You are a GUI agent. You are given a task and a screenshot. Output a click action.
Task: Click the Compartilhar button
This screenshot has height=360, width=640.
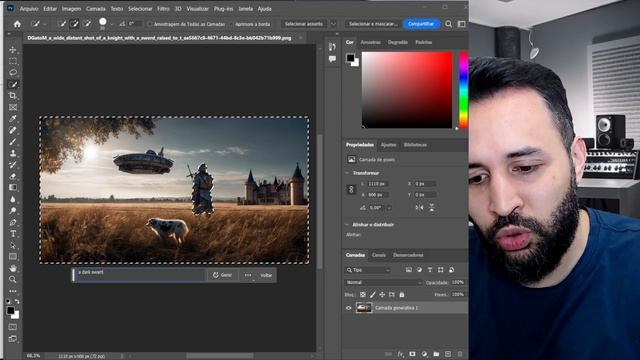pos(421,24)
